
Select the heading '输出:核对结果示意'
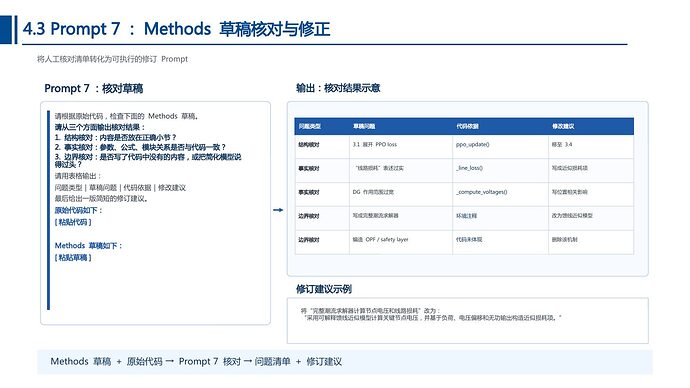point(338,88)
